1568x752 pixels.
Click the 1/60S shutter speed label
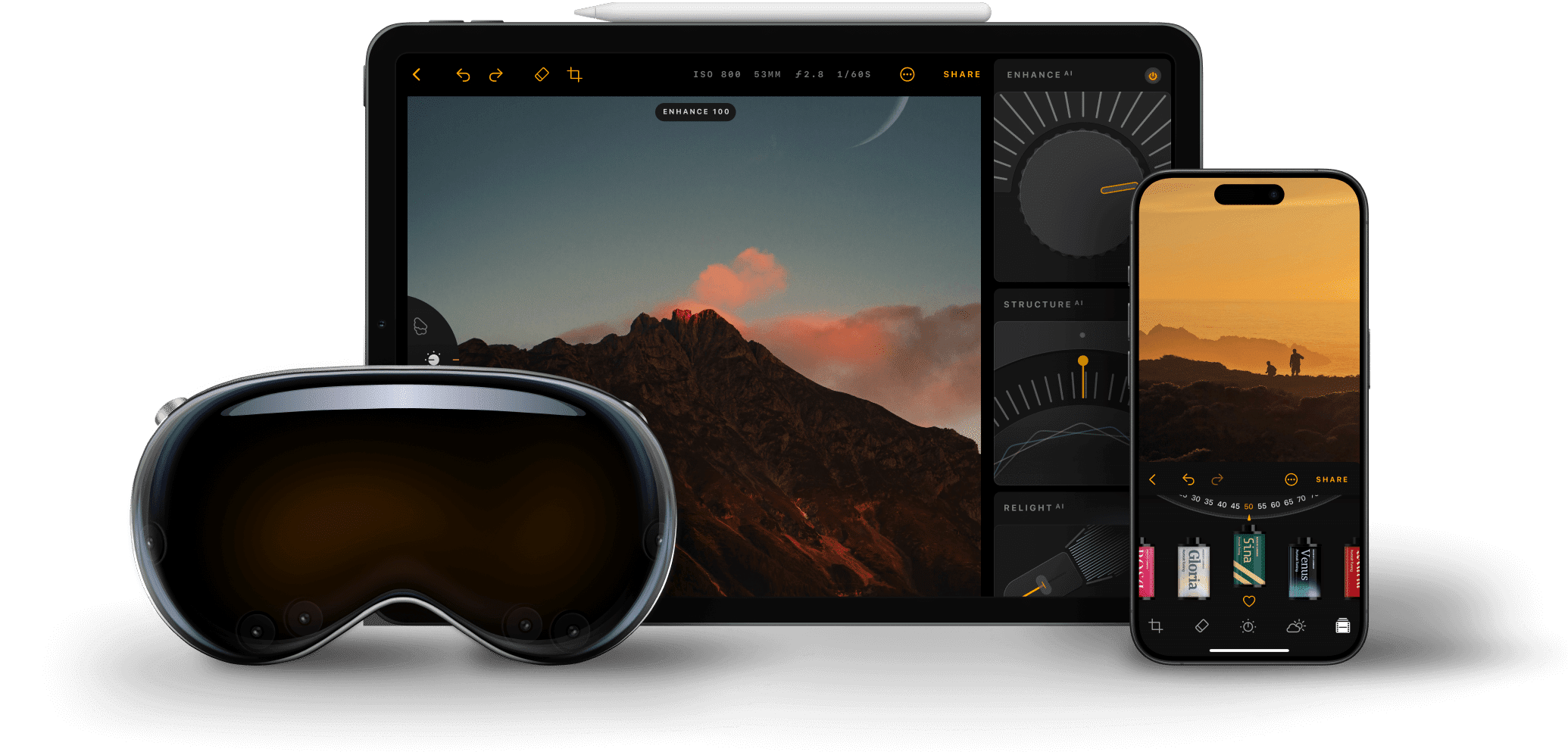pyautogui.click(x=854, y=74)
